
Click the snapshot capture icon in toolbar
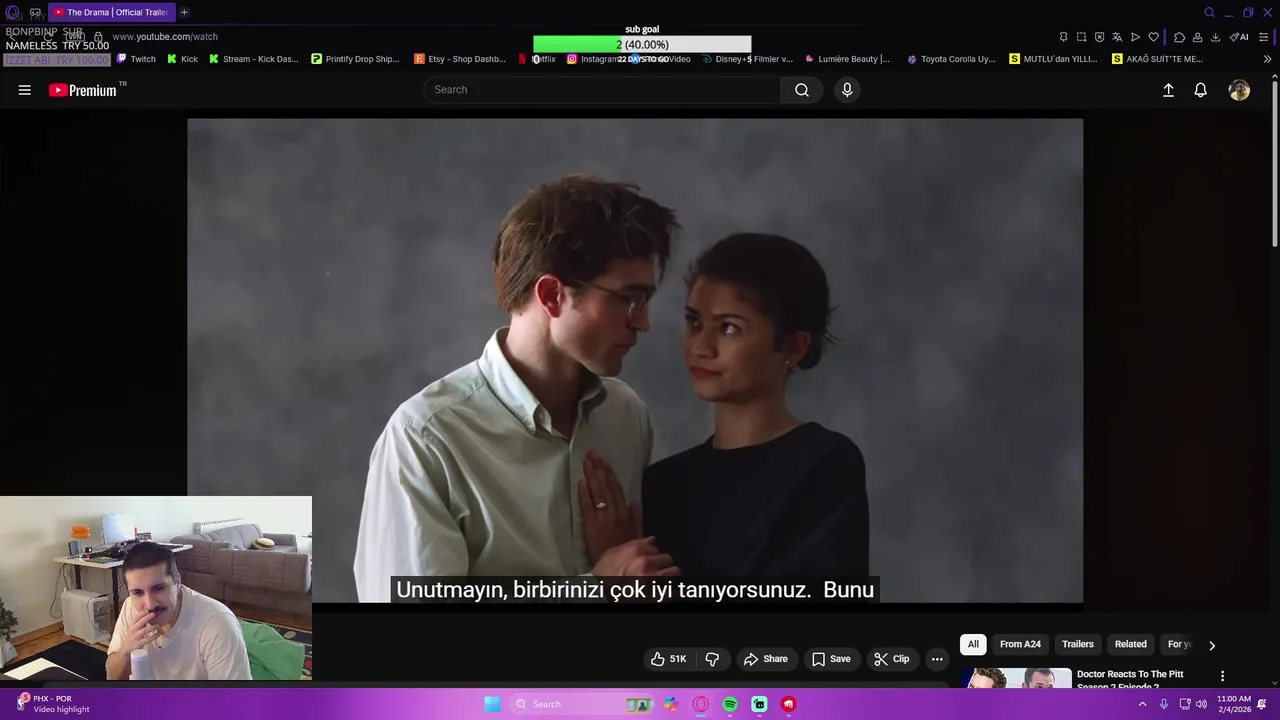pos(1081,37)
